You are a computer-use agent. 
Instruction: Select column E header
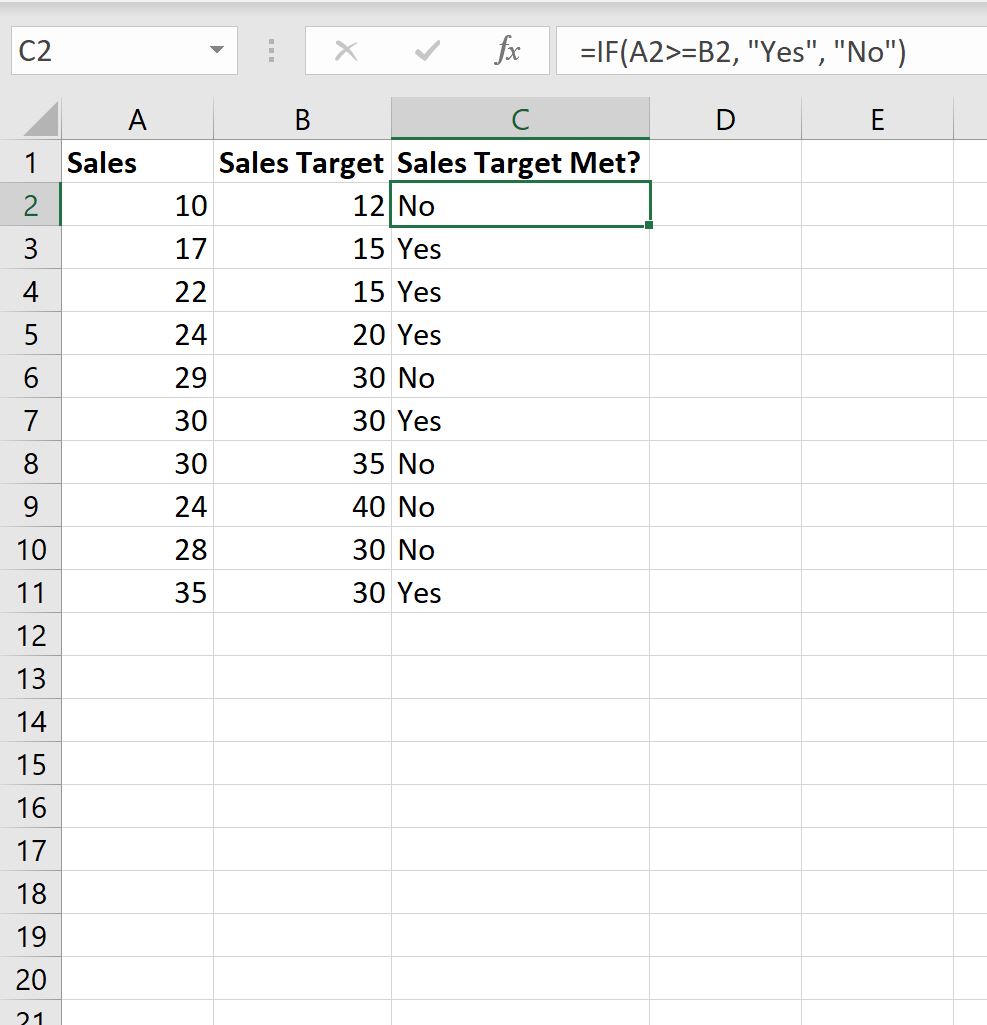coord(878,119)
